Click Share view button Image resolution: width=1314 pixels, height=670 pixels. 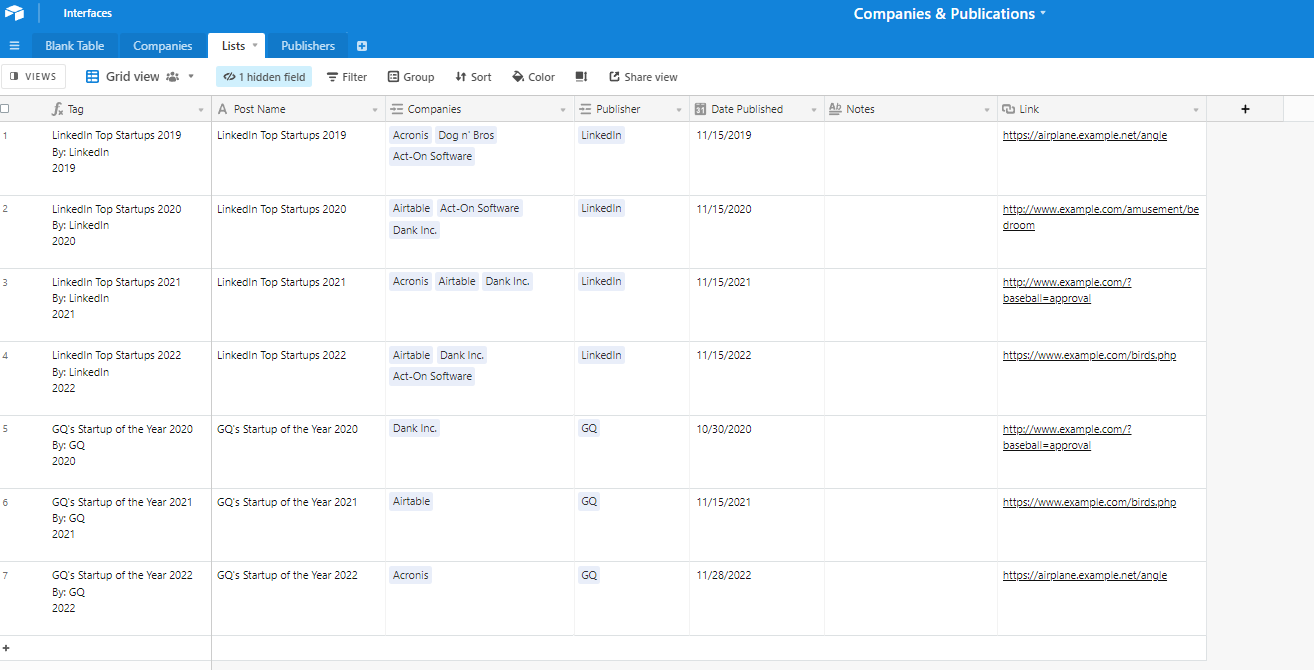(643, 77)
